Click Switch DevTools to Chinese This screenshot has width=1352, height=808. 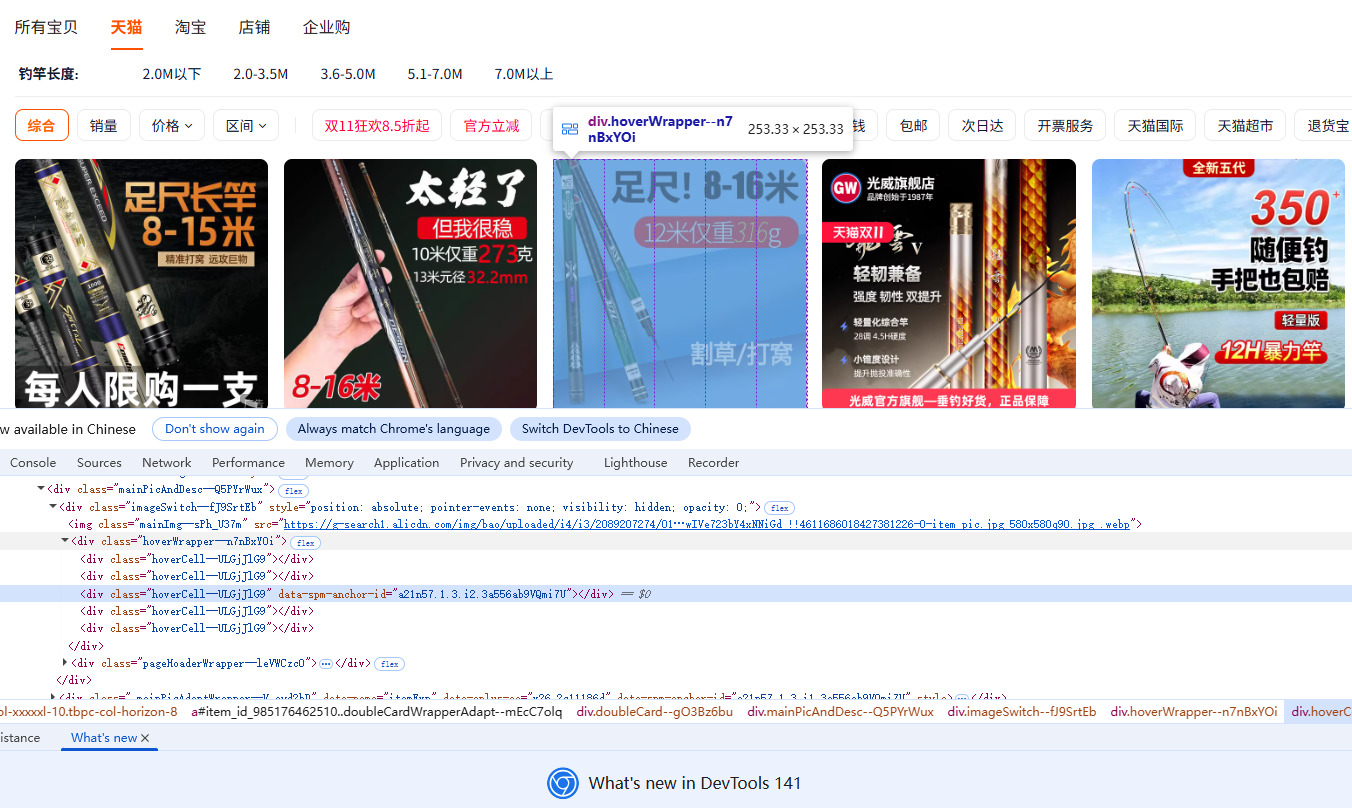(600, 428)
